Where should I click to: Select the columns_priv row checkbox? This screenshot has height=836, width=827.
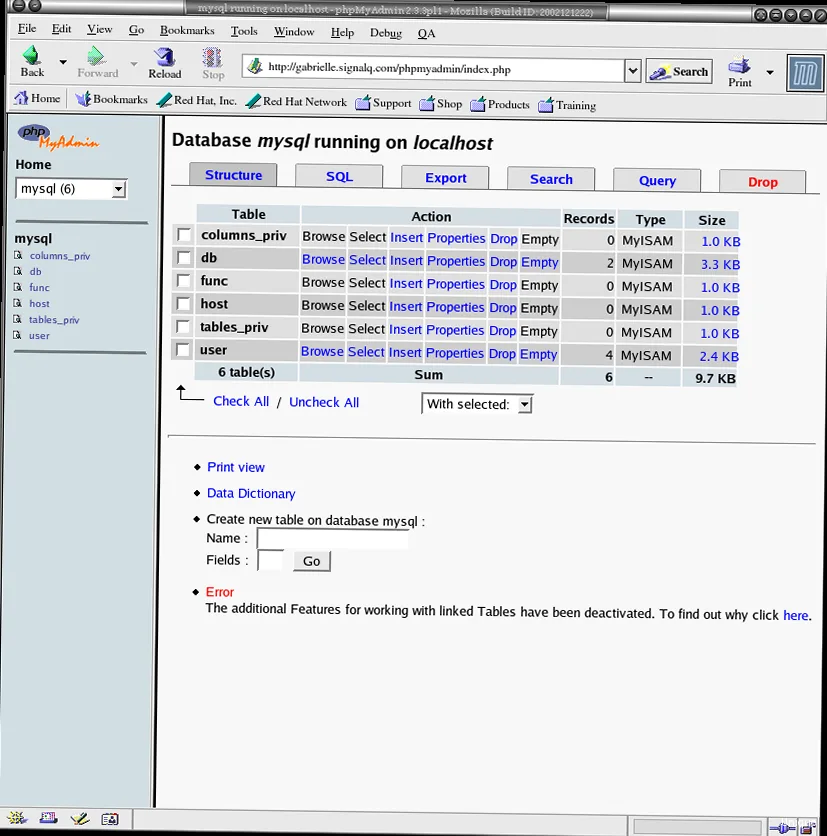[183, 236]
